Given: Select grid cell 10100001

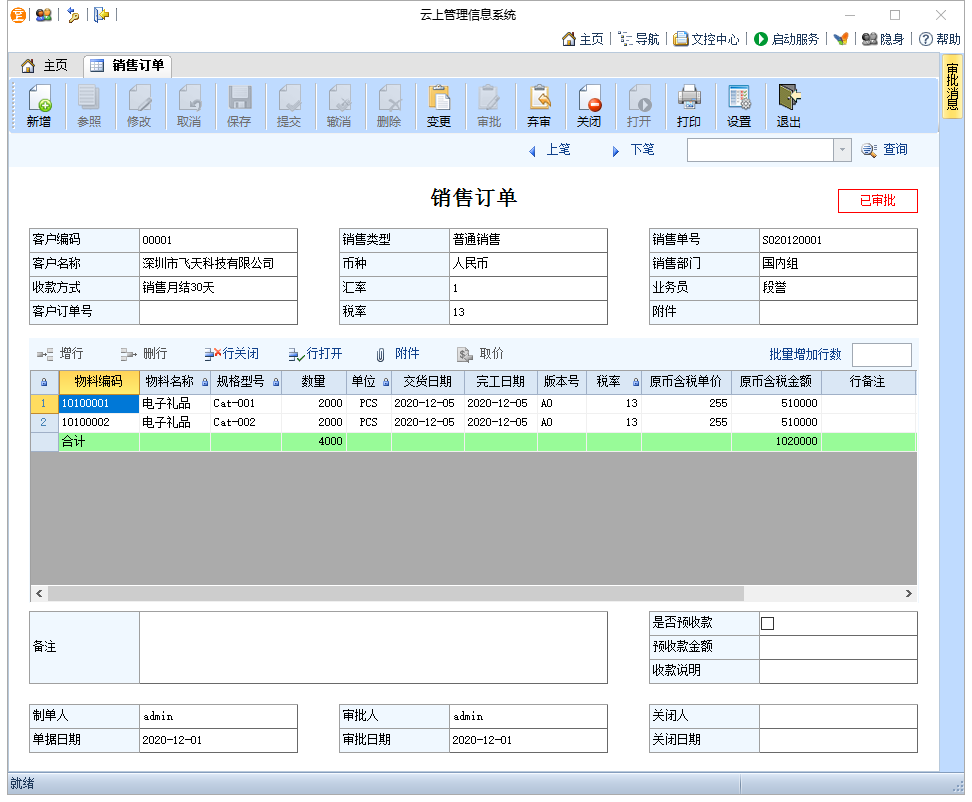Looking at the screenshot, I should point(99,403).
